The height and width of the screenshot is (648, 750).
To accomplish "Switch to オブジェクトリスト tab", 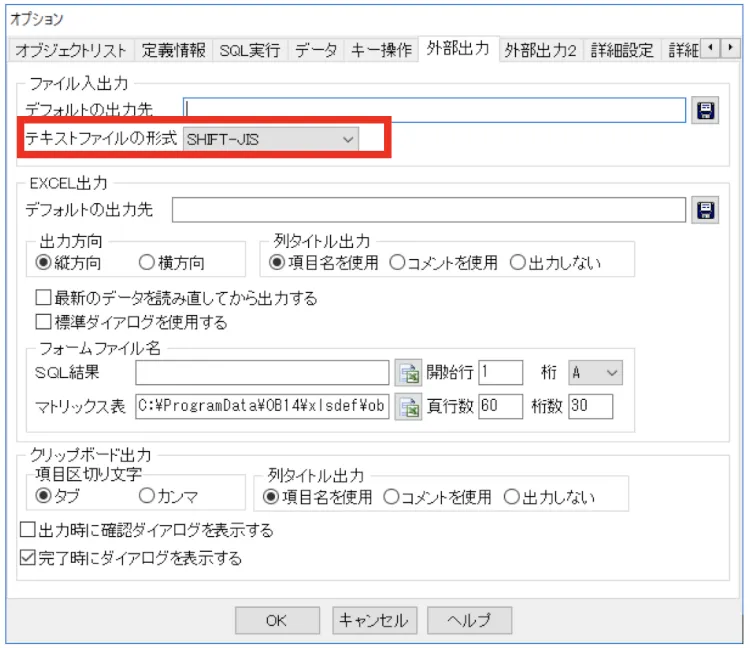I will coord(71,50).
